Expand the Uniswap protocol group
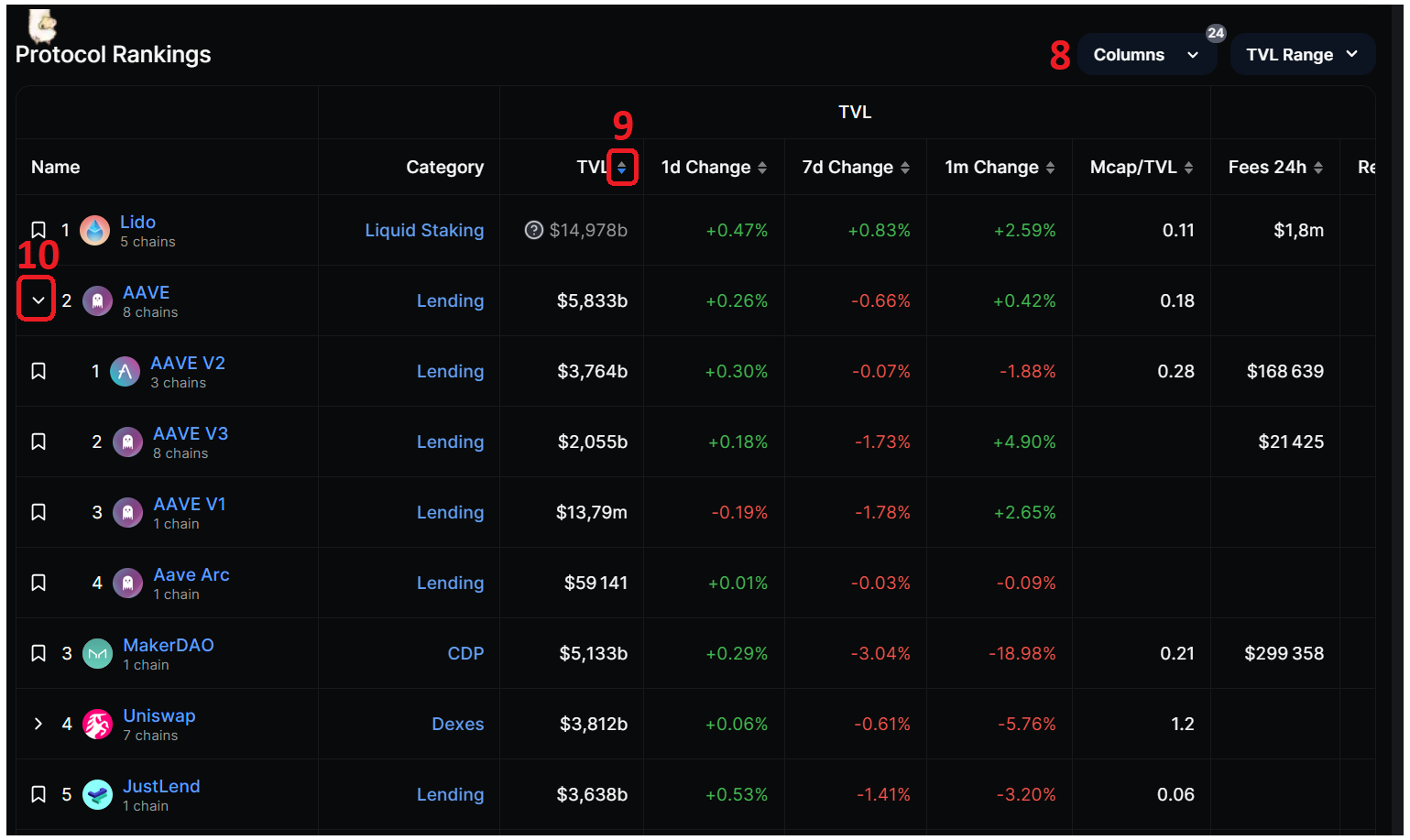Screen dimensions: 1410x840 [x=38, y=724]
